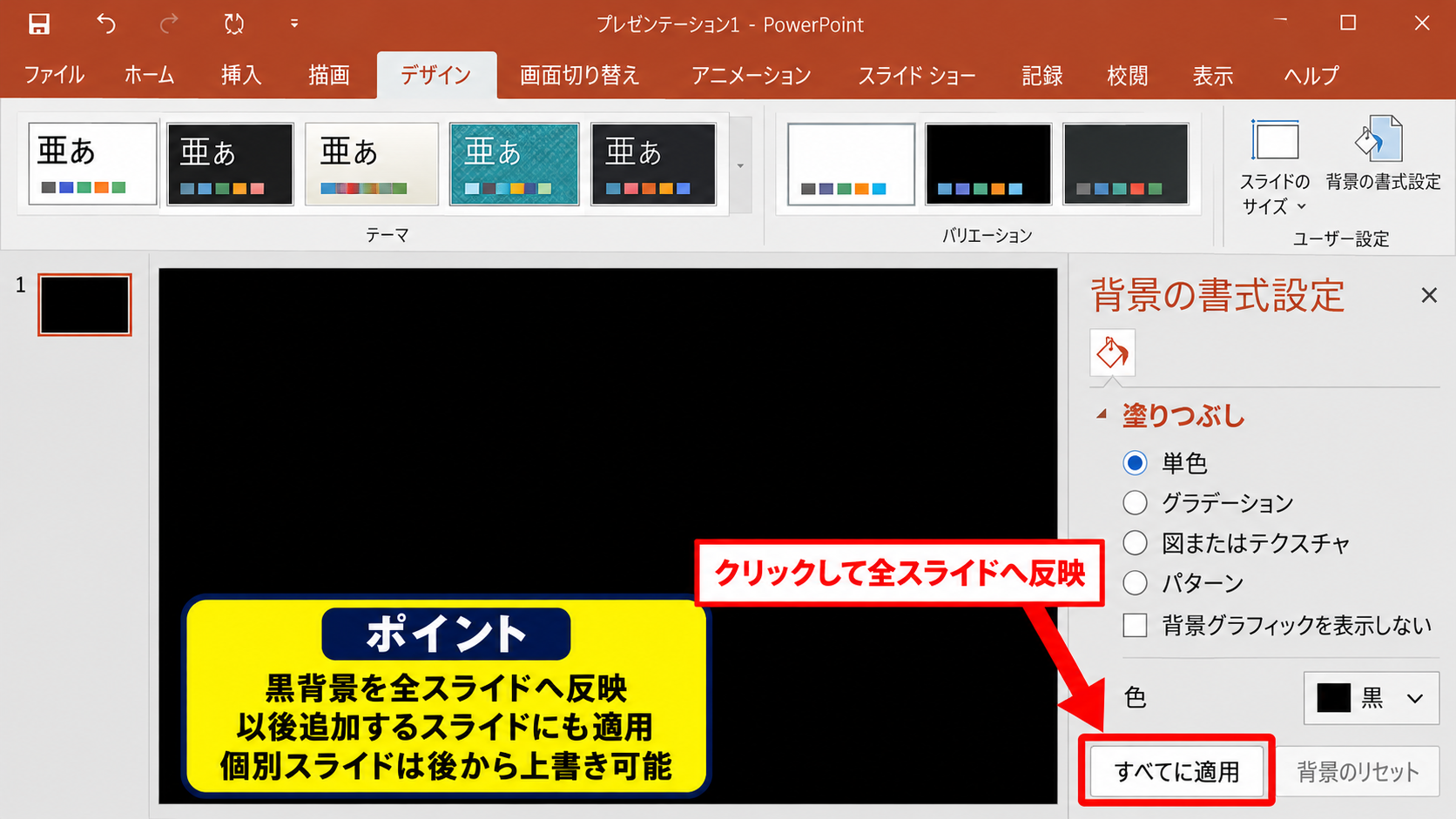Select slide 1 thumbnail in slide panel

tap(84, 305)
